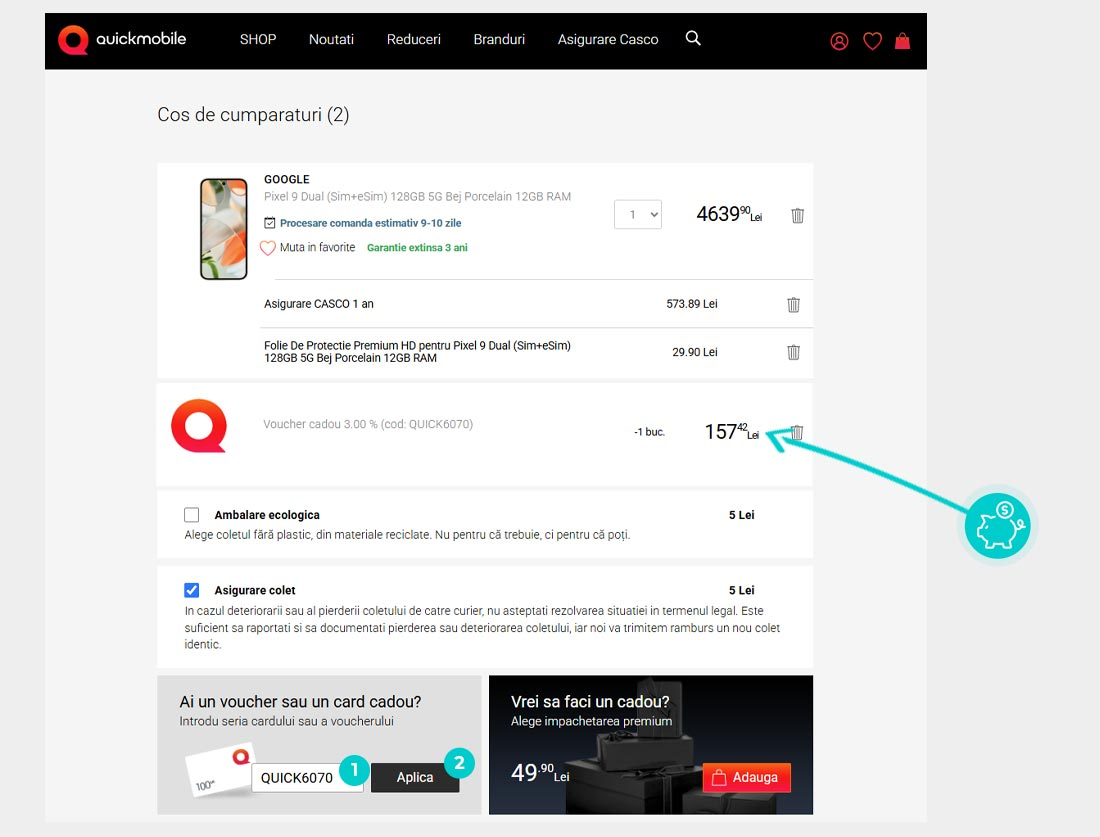
Task: Click the 49.90 Lei premium packaging price
Action: pyautogui.click(x=540, y=772)
